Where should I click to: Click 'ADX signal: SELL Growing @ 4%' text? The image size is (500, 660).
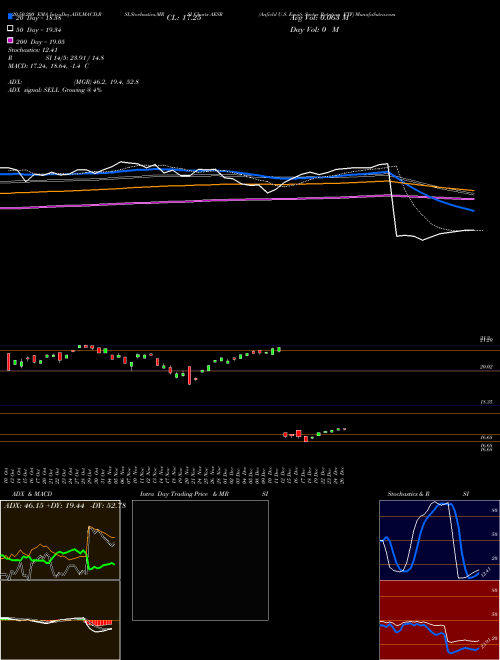(55, 90)
